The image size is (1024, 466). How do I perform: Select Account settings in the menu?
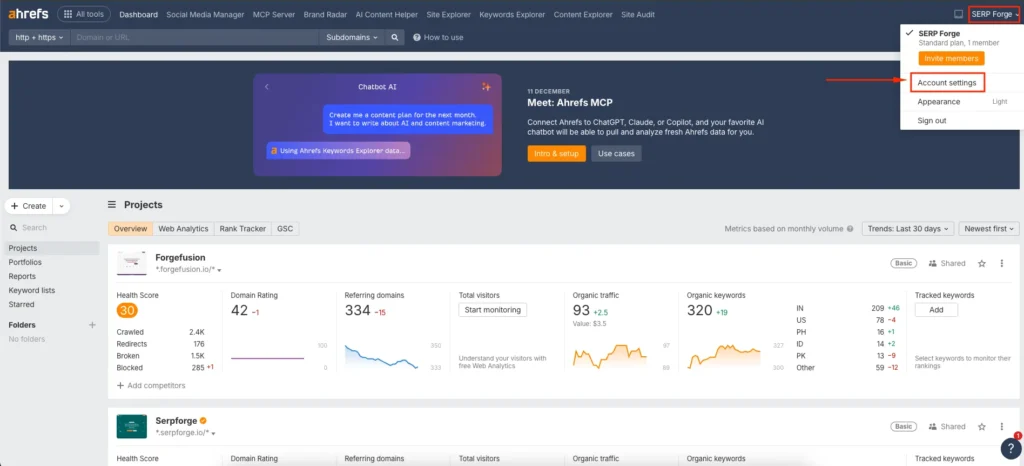click(946, 82)
